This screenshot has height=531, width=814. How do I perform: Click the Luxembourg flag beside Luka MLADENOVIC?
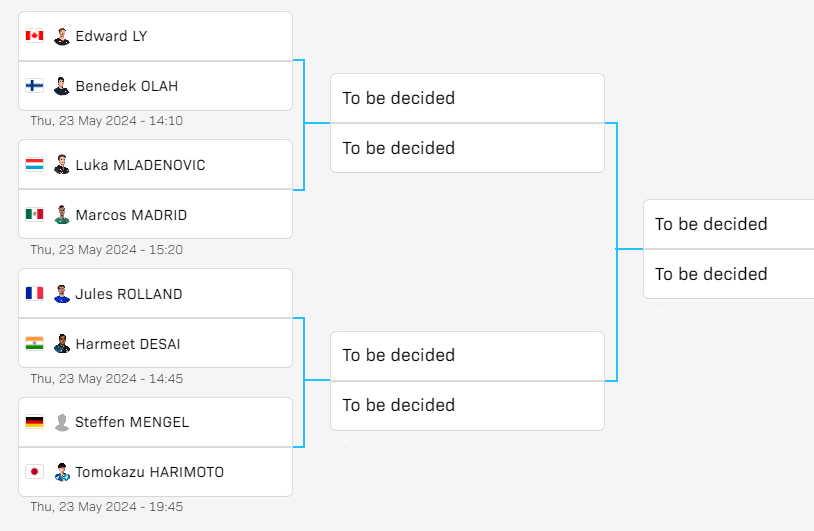coord(34,165)
